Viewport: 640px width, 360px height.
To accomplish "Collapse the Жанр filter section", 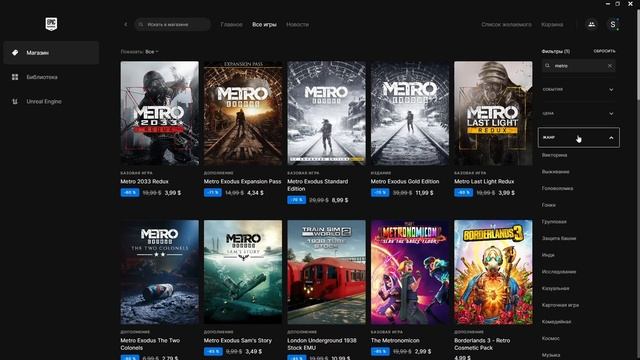I will tap(578, 138).
